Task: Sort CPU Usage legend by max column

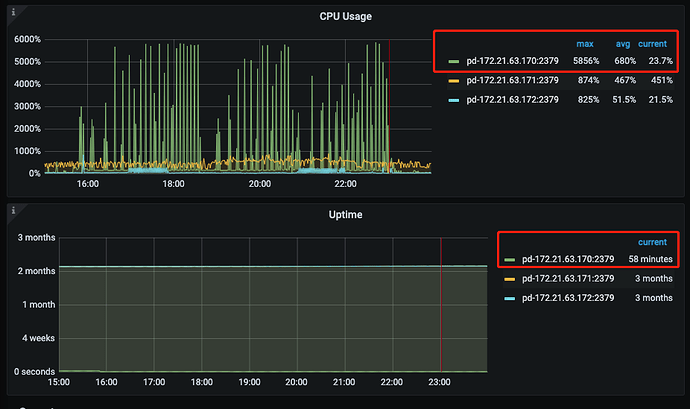Action: click(x=585, y=44)
